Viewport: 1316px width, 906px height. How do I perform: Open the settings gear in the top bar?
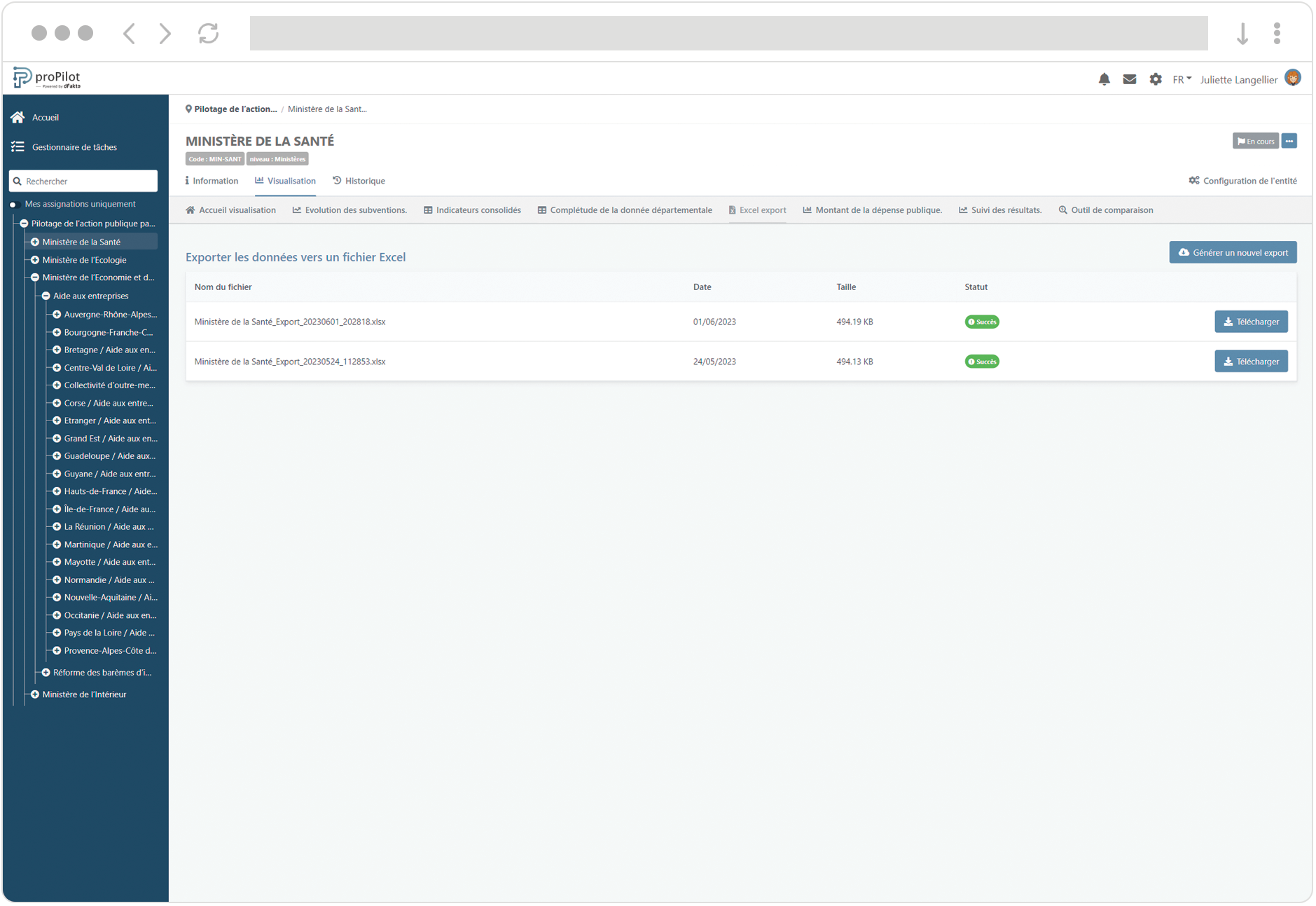(x=1155, y=79)
